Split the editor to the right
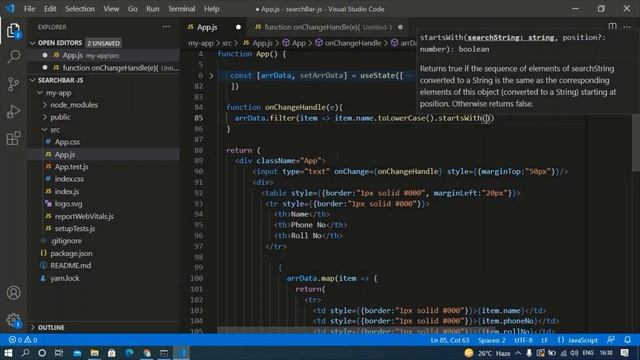 tap(612, 27)
